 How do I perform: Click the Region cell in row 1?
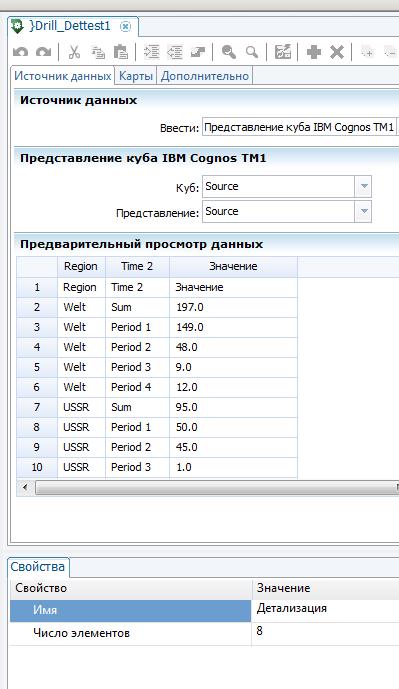81,287
